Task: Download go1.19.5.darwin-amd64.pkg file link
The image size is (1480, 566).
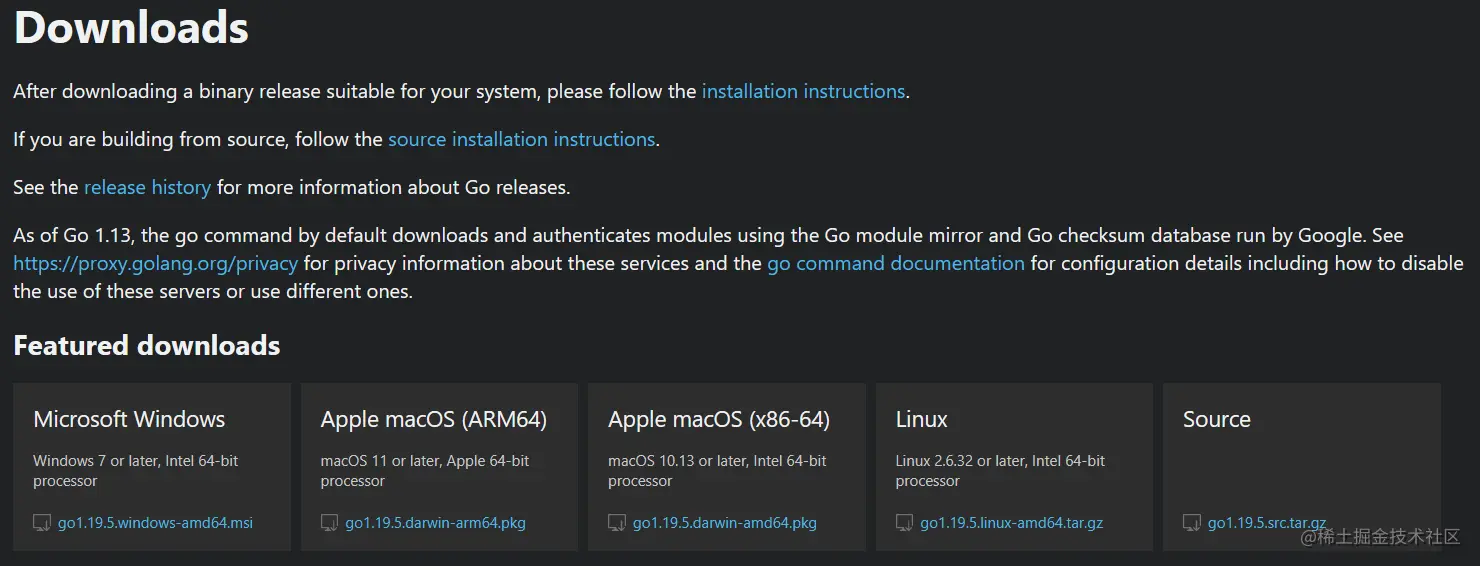Action: [x=724, y=523]
